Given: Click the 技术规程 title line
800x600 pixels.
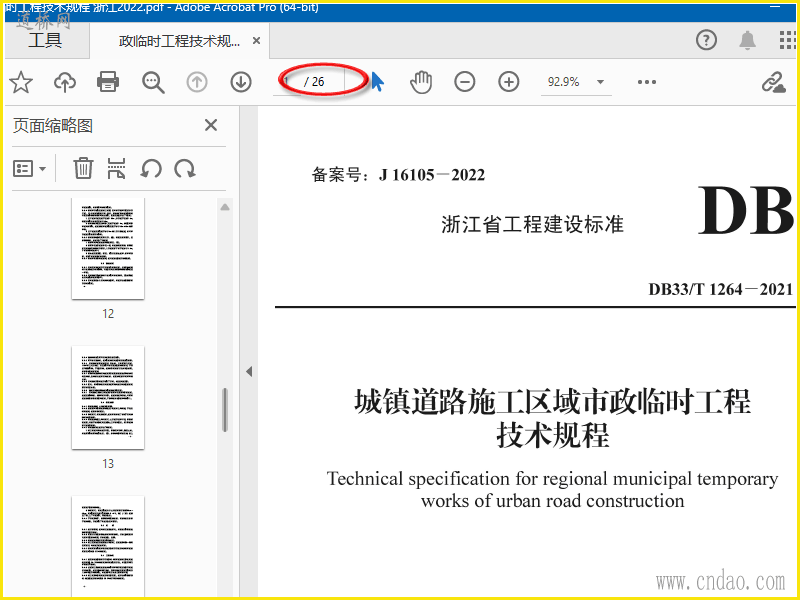Looking at the screenshot, I should coord(553,435).
